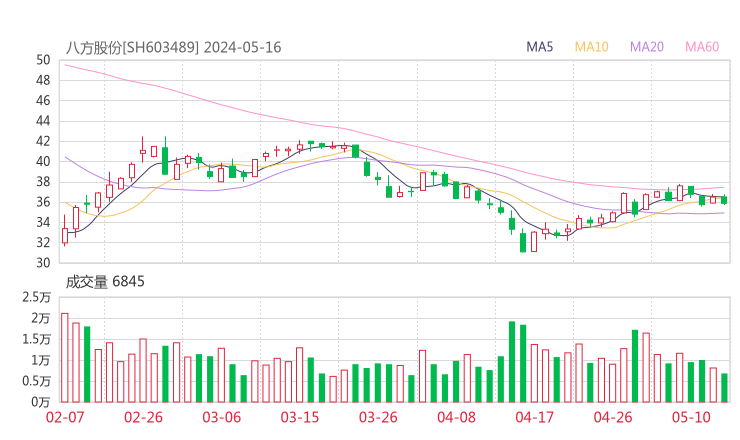Click the 02-26 date axis label
The width and height of the screenshot is (740, 440).
pyautogui.click(x=143, y=417)
